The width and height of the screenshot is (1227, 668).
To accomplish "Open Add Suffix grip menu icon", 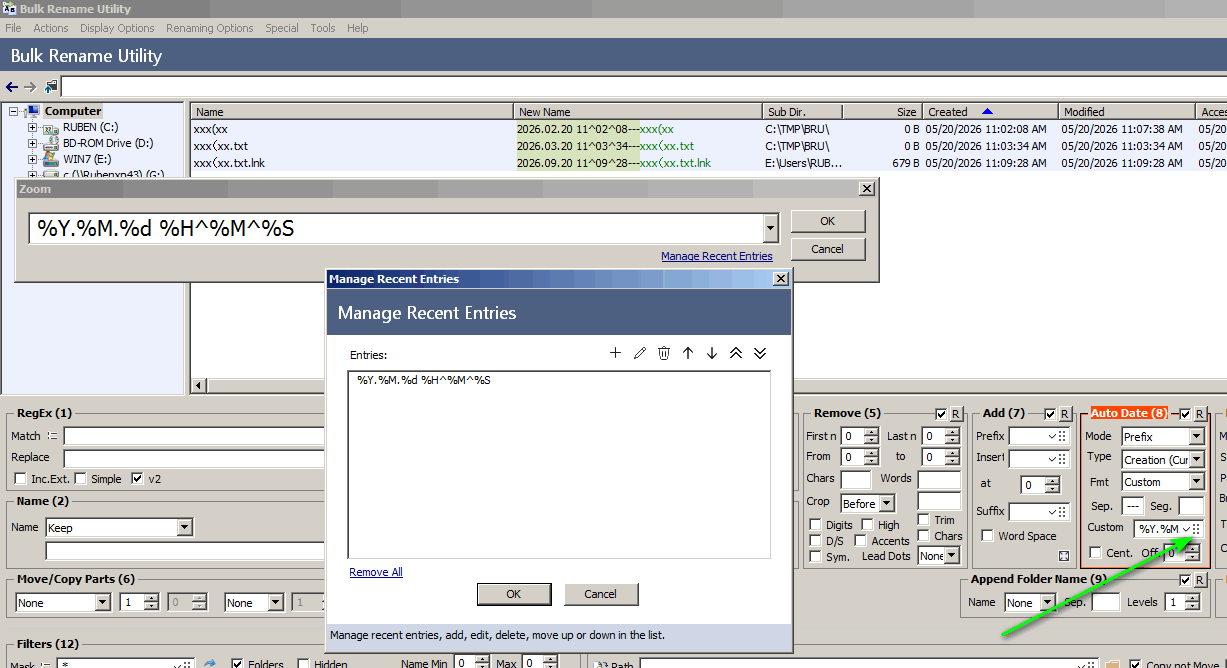I will [x=1062, y=512].
